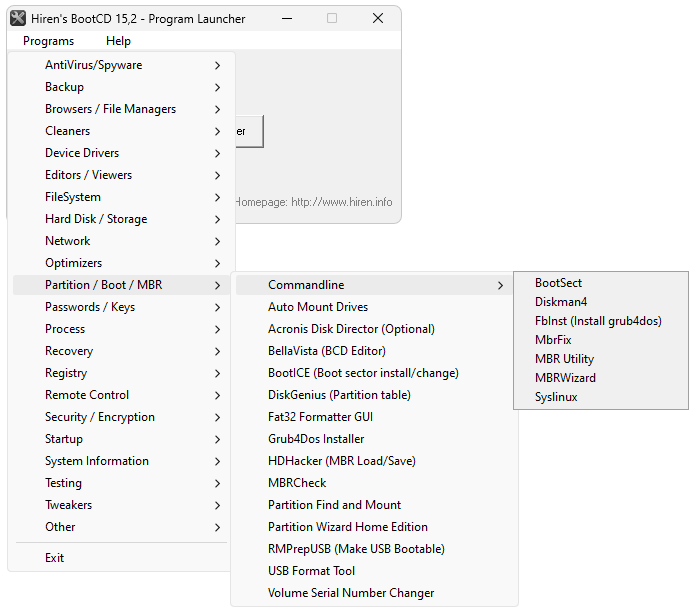Click the partially hidden launcher button

[249, 131]
